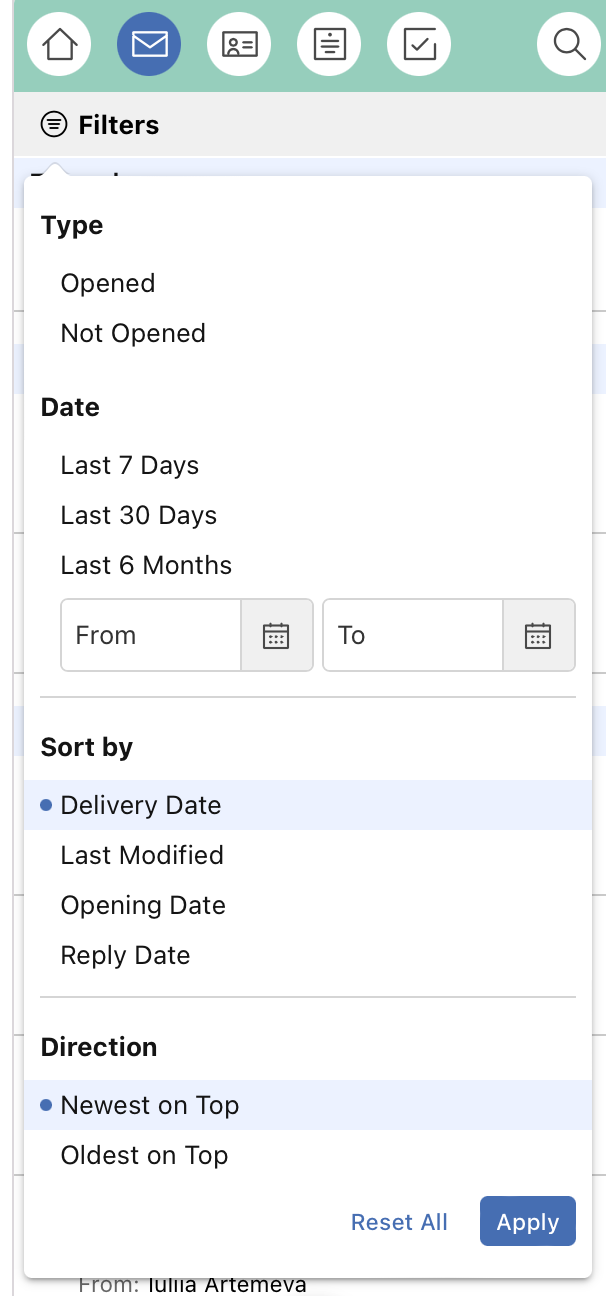Click the From date input field
Viewport: 606px width, 1296px height.
pyautogui.click(x=151, y=635)
